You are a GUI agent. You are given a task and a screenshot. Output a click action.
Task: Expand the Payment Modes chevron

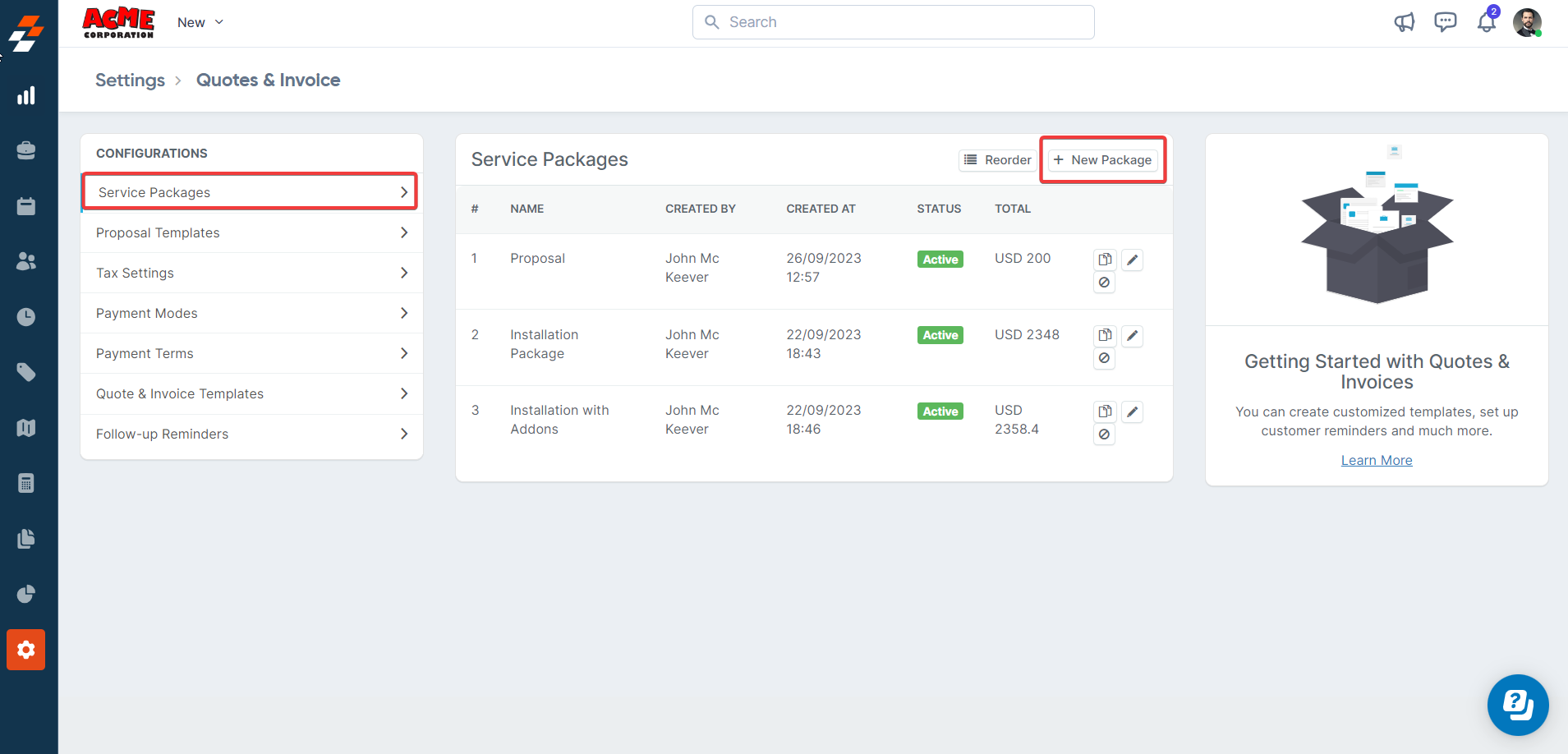[x=403, y=313]
